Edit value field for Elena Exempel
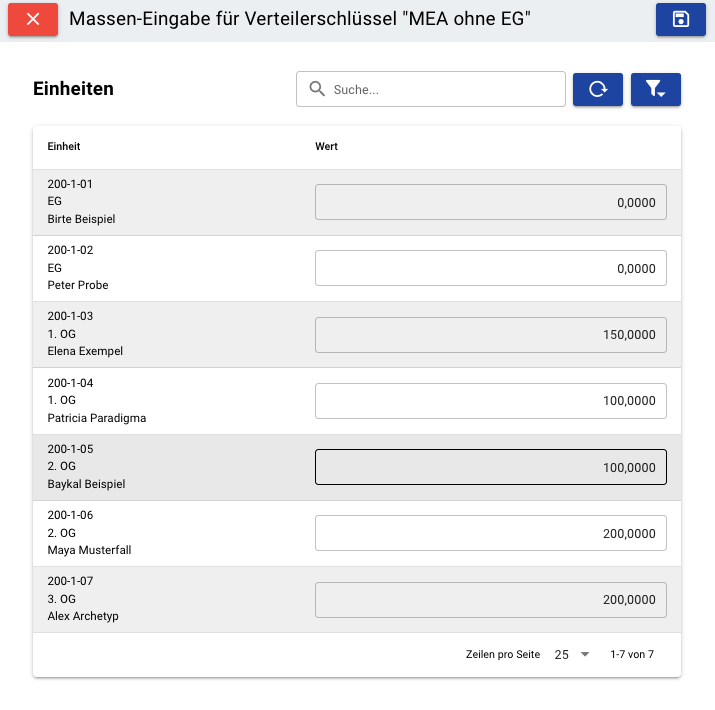Viewport: 715px width, 710px height. pos(491,335)
